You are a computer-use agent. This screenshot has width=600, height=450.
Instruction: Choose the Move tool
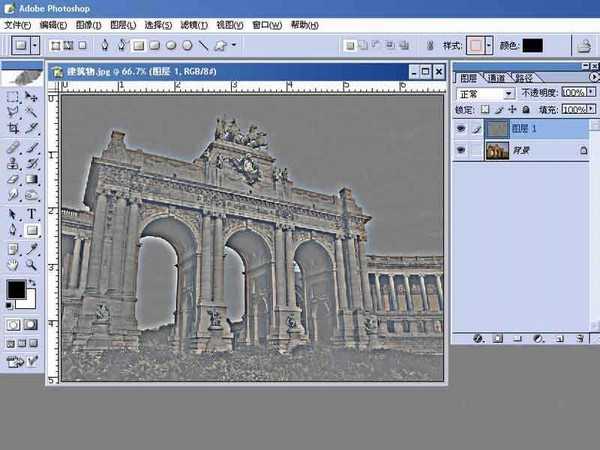tap(32, 97)
